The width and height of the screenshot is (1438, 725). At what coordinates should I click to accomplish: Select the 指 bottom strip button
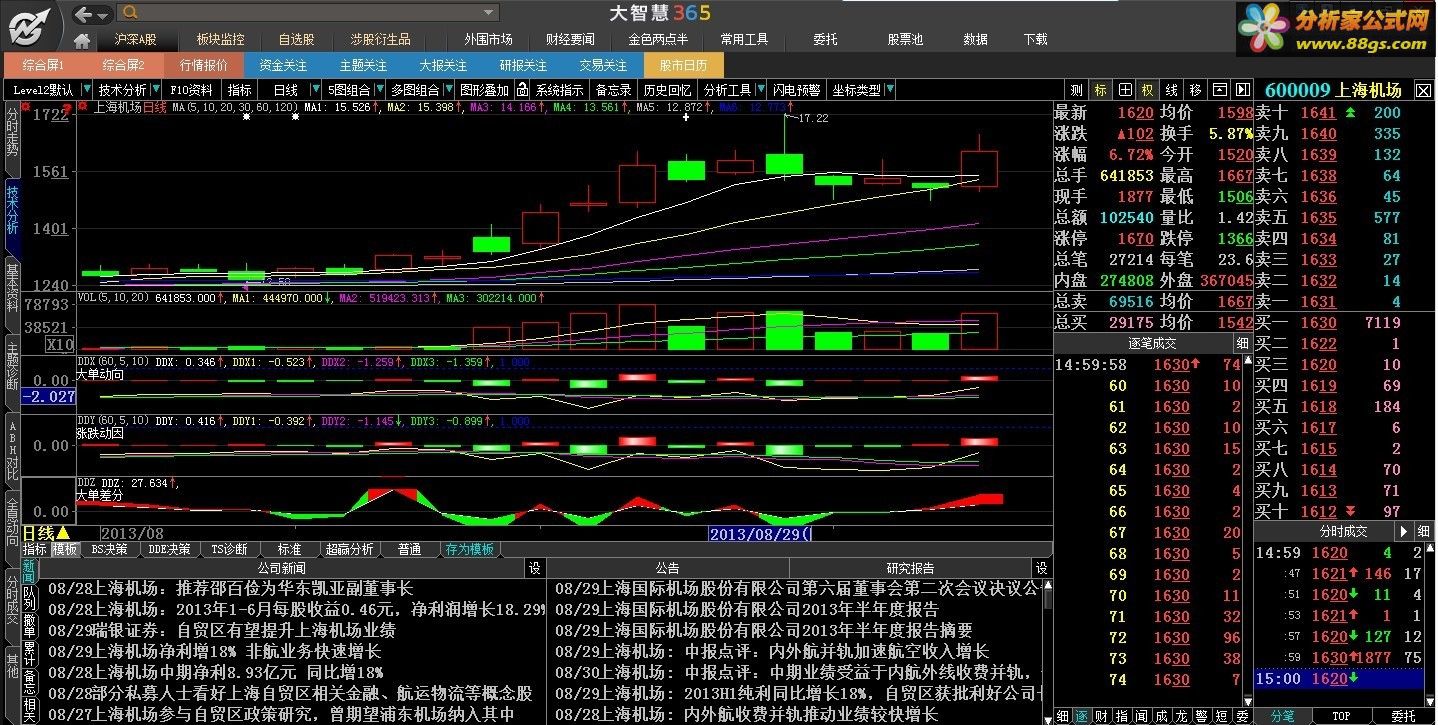click(1120, 716)
